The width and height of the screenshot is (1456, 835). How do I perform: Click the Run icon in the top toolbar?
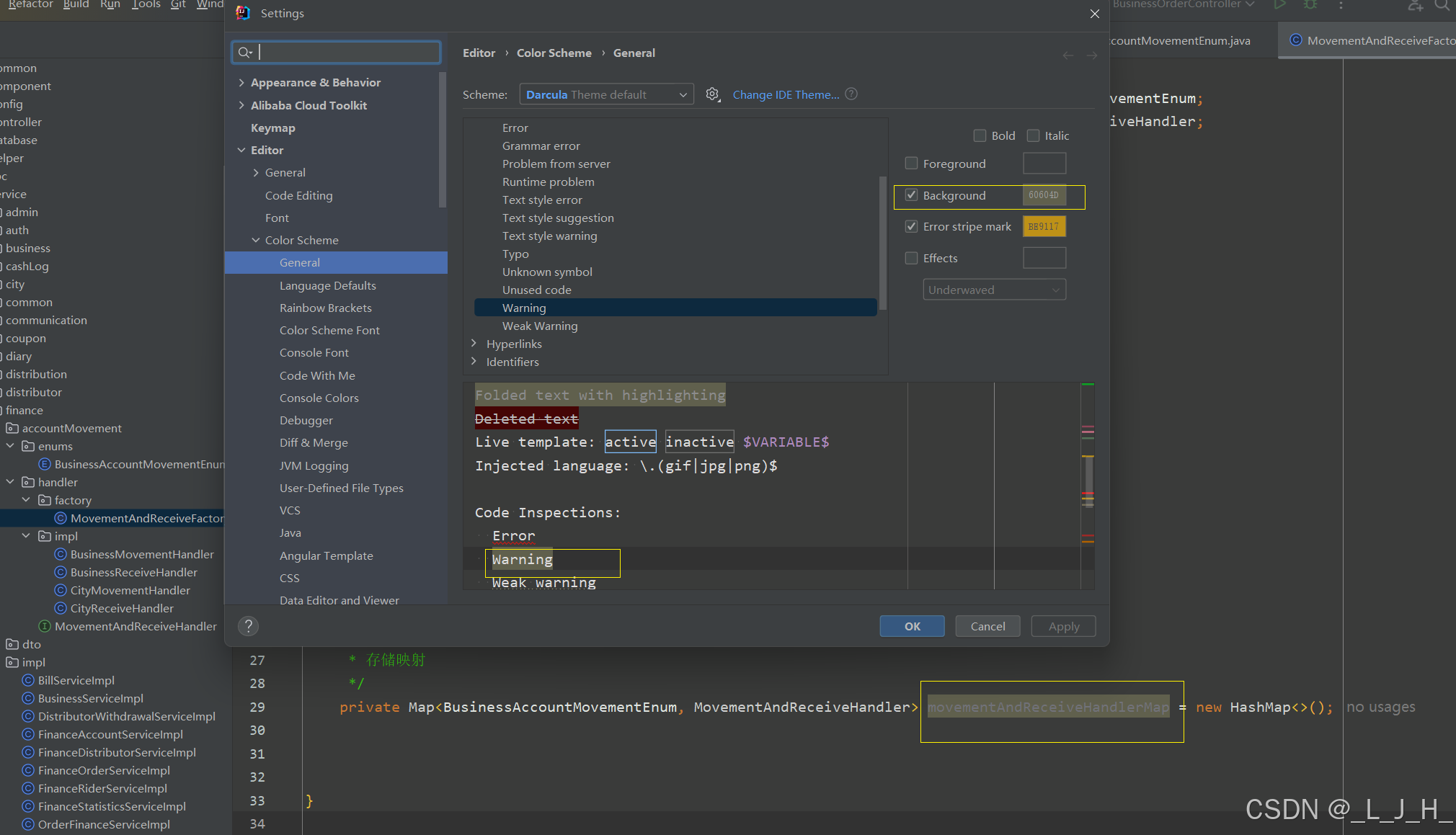tap(1279, 5)
